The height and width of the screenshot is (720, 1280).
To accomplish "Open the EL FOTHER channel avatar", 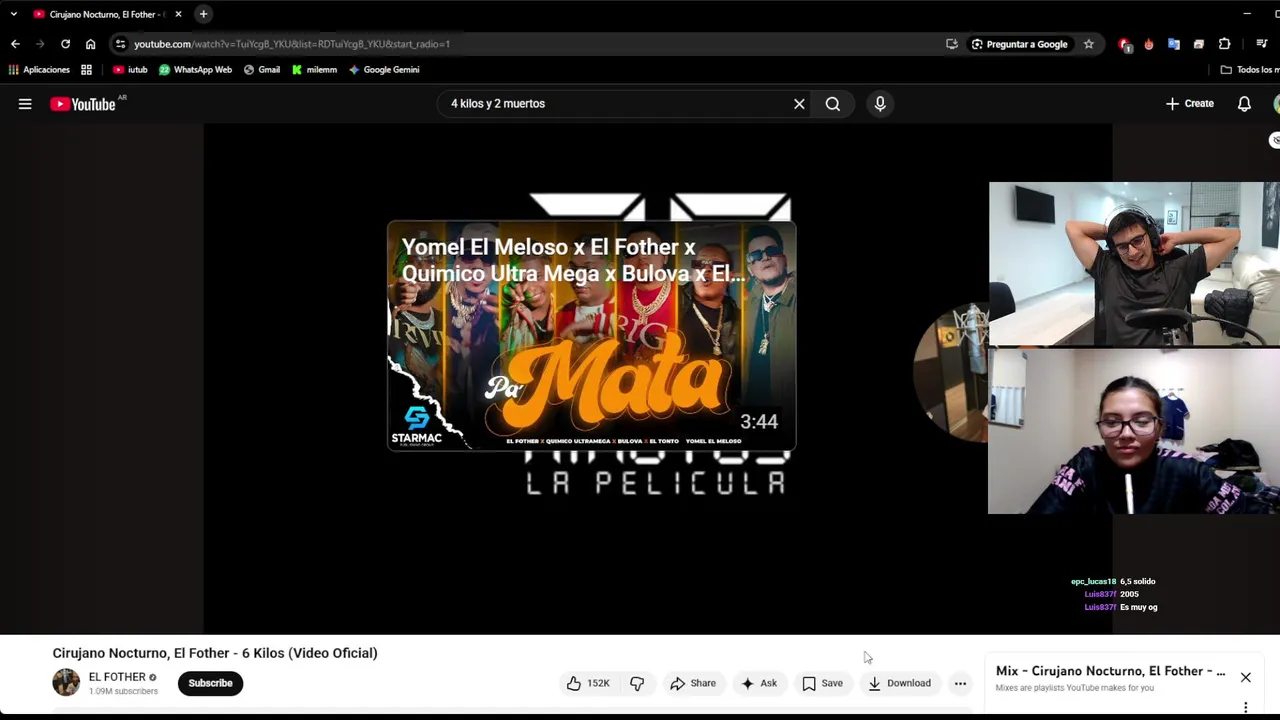I will tap(66, 682).
